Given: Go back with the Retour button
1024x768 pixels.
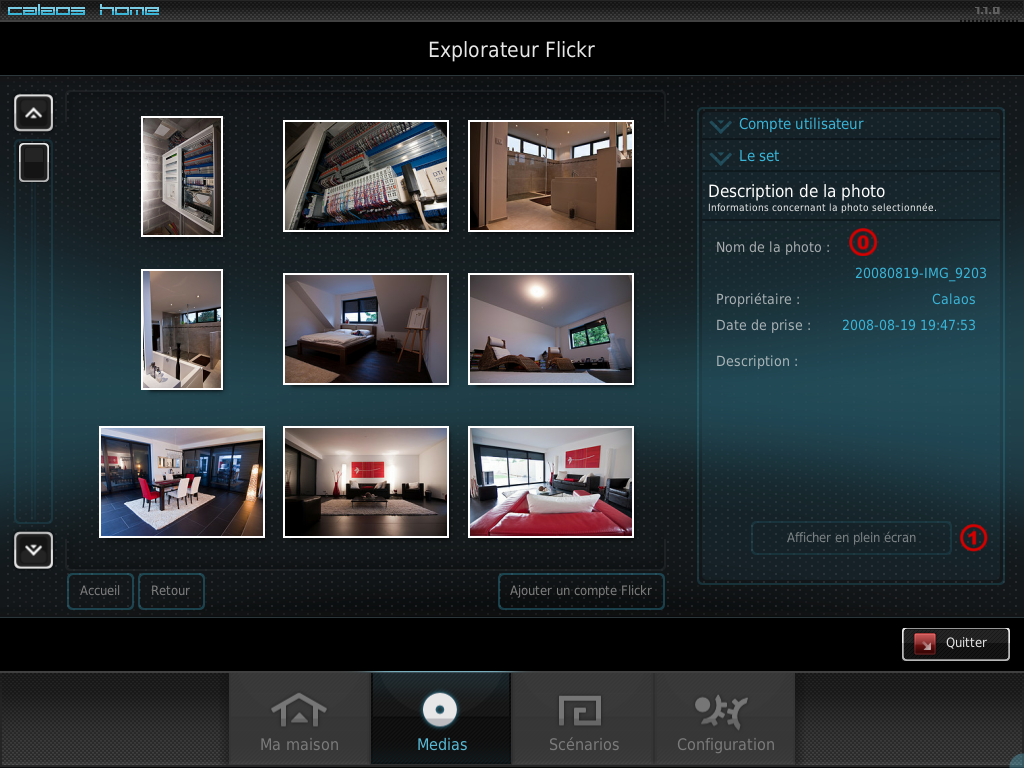Looking at the screenshot, I should pyautogui.click(x=170, y=591).
